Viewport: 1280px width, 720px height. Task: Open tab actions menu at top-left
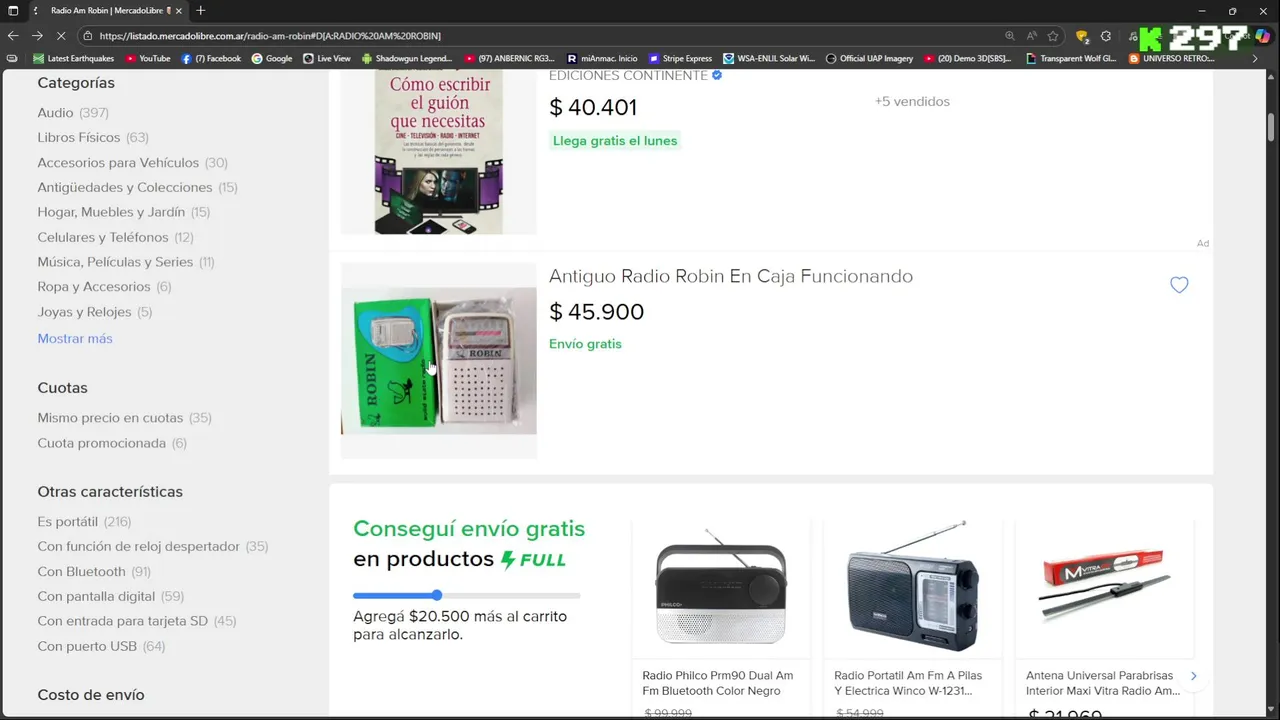(13, 10)
